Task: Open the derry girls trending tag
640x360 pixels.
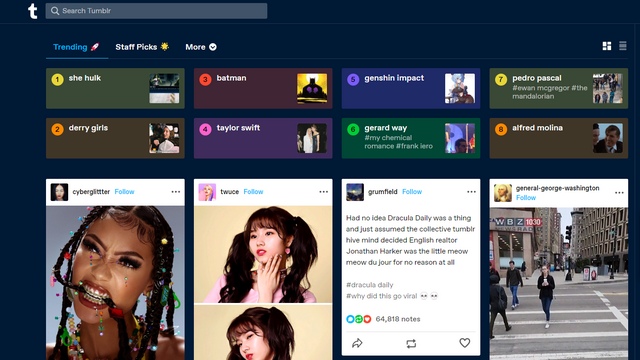Action: (115, 138)
